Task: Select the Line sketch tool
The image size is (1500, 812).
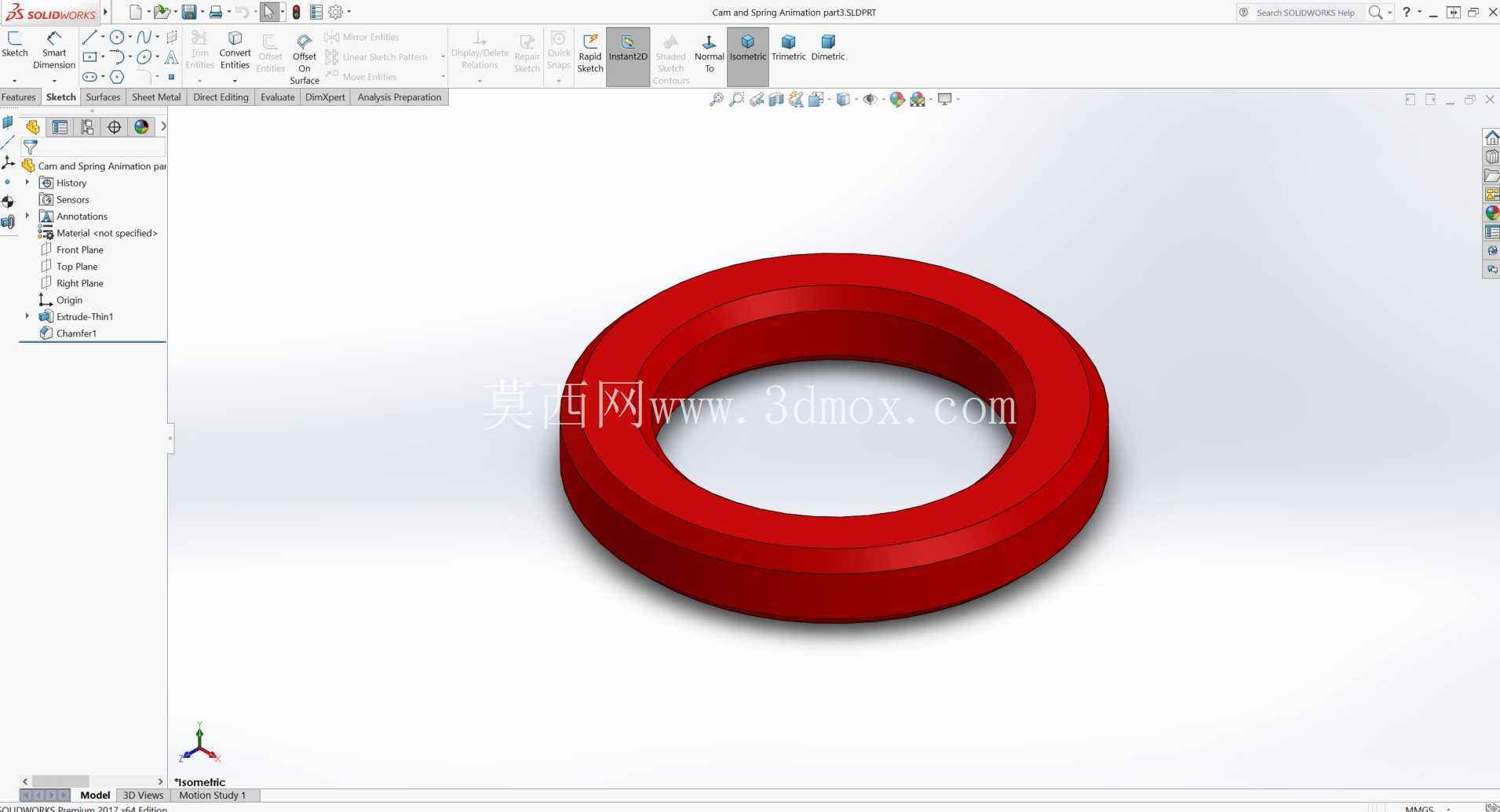Action: click(89, 37)
